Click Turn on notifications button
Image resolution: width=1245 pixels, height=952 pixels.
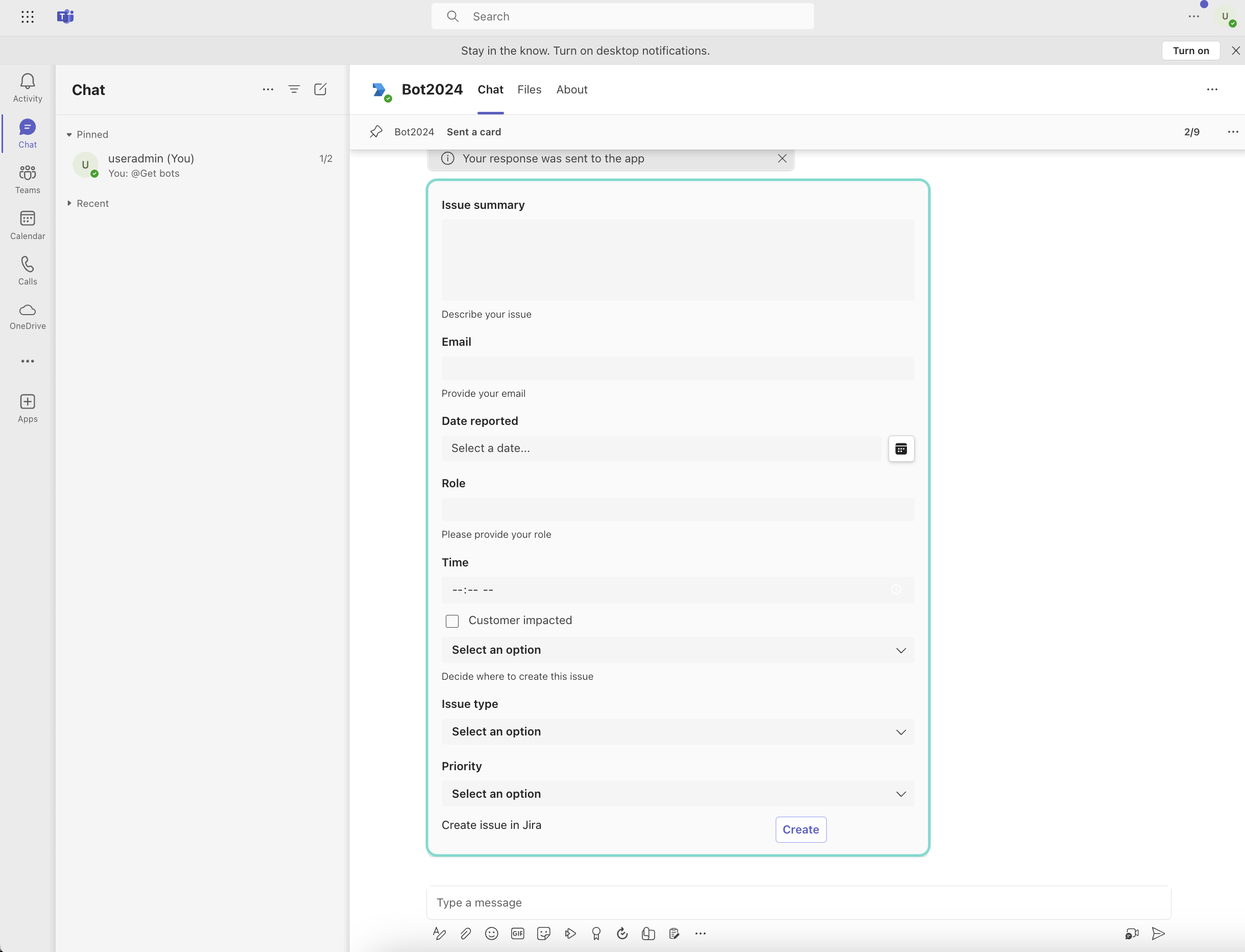(x=1190, y=51)
